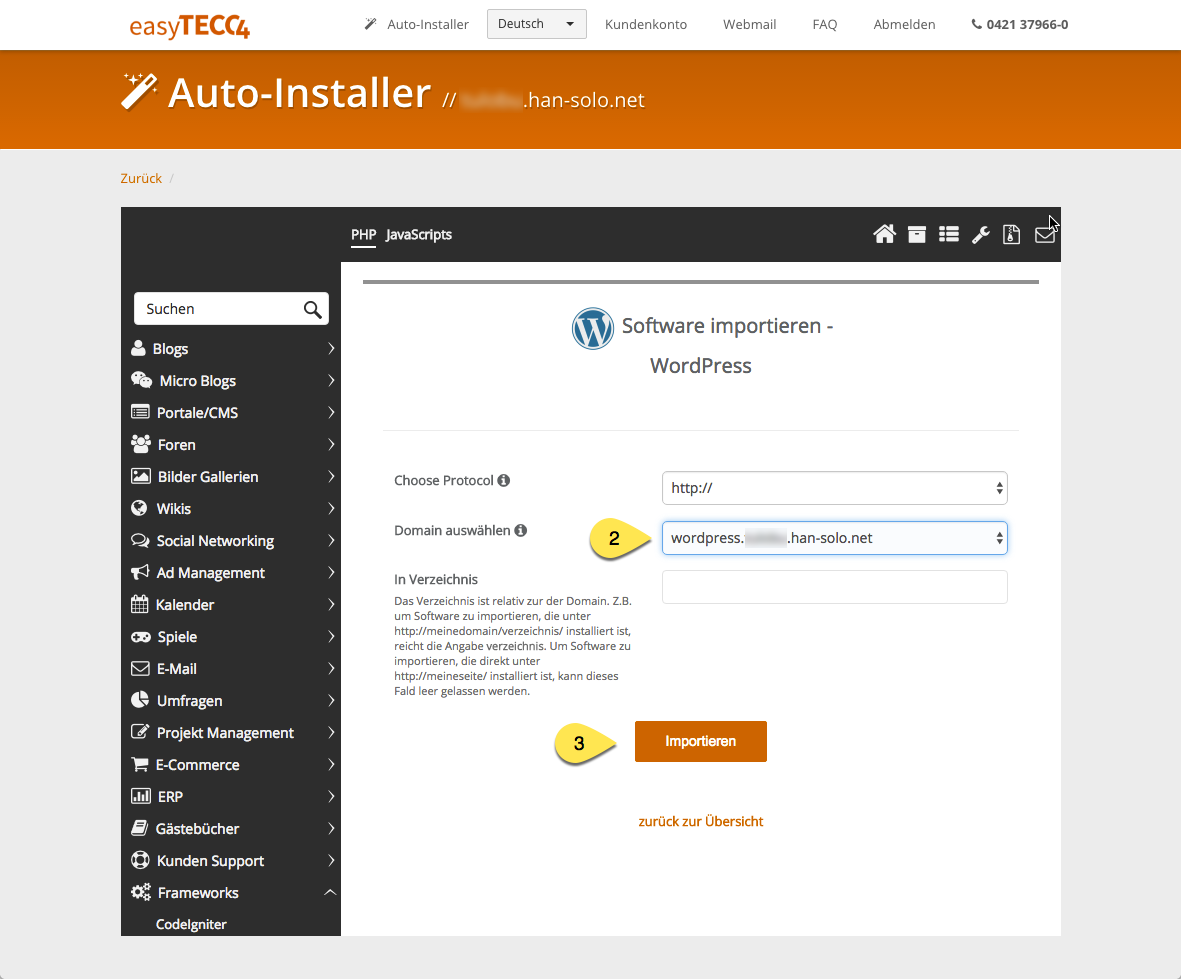
Task: Open the Domain auswählen dropdown
Action: click(835, 538)
